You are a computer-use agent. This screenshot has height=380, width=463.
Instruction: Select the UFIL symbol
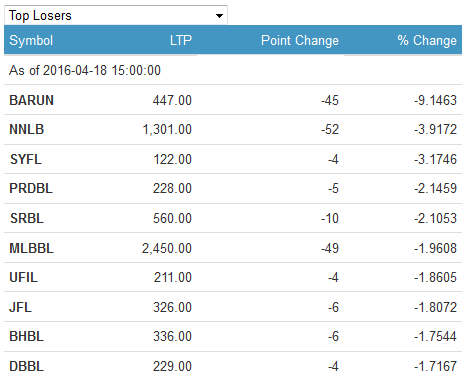coord(23,277)
